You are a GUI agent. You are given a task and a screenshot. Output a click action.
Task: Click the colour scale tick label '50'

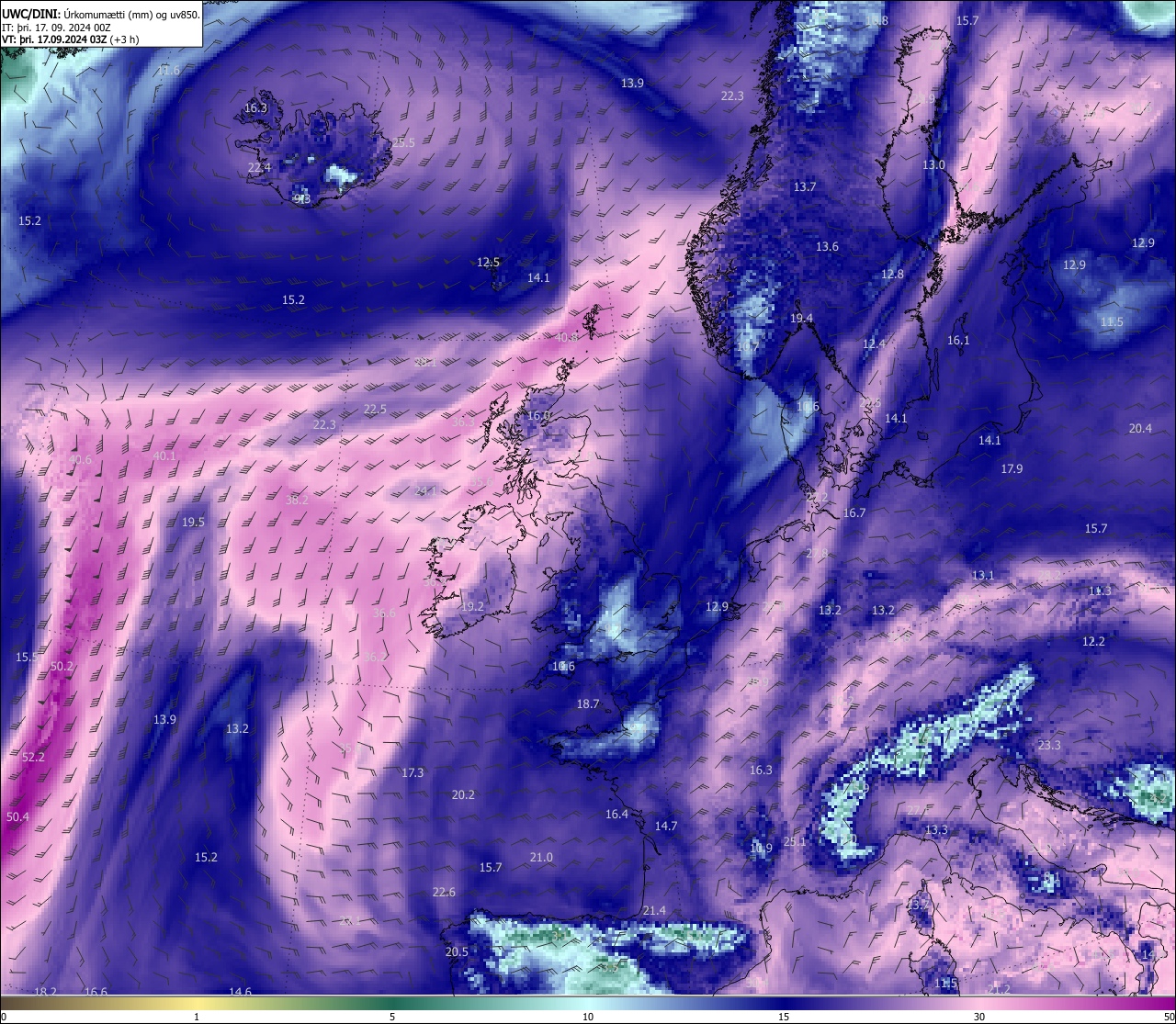click(x=1169, y=1016)
